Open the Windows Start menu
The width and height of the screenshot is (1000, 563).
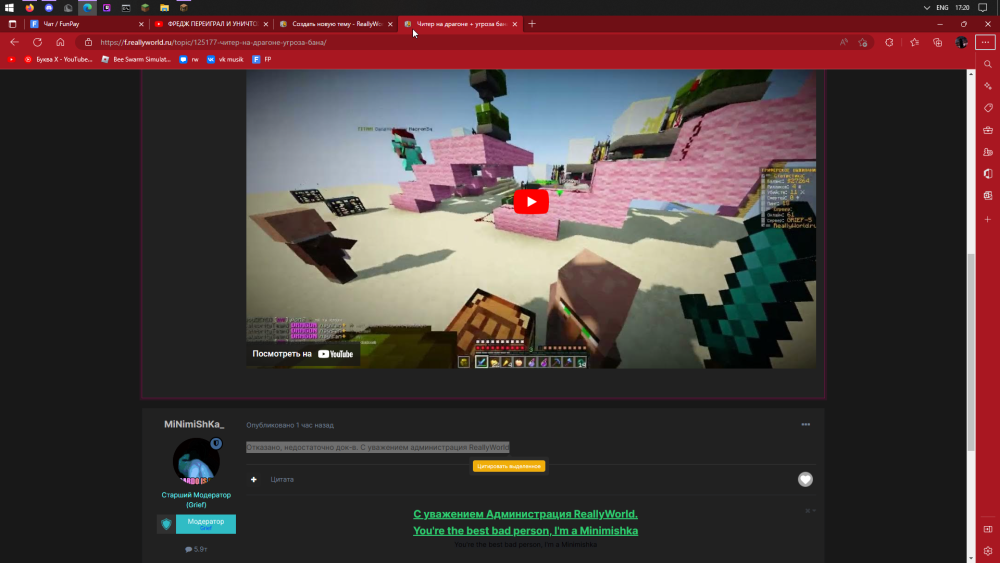(x=9, y=8)
